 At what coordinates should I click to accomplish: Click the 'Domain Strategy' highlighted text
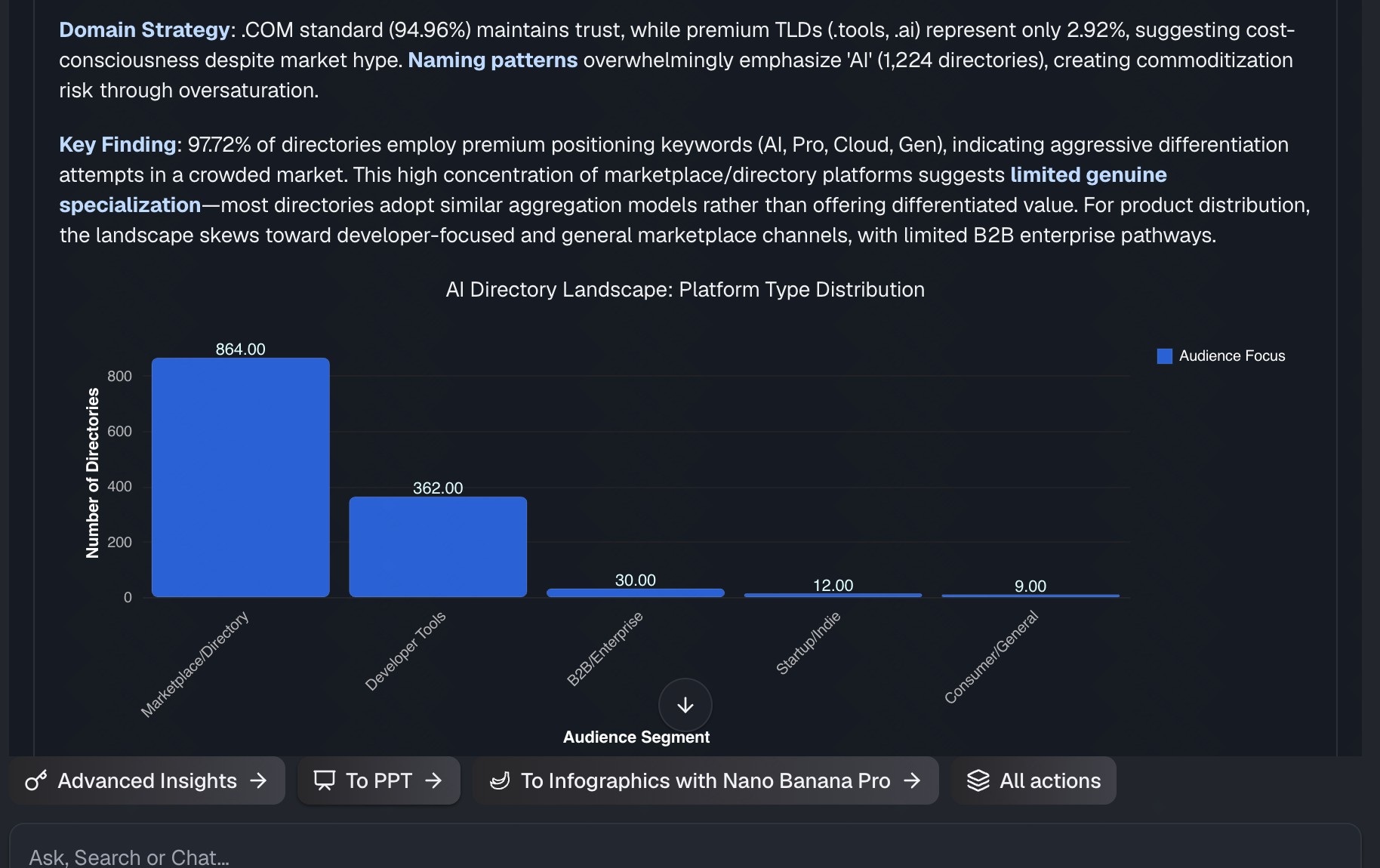[x=144, y=30]
